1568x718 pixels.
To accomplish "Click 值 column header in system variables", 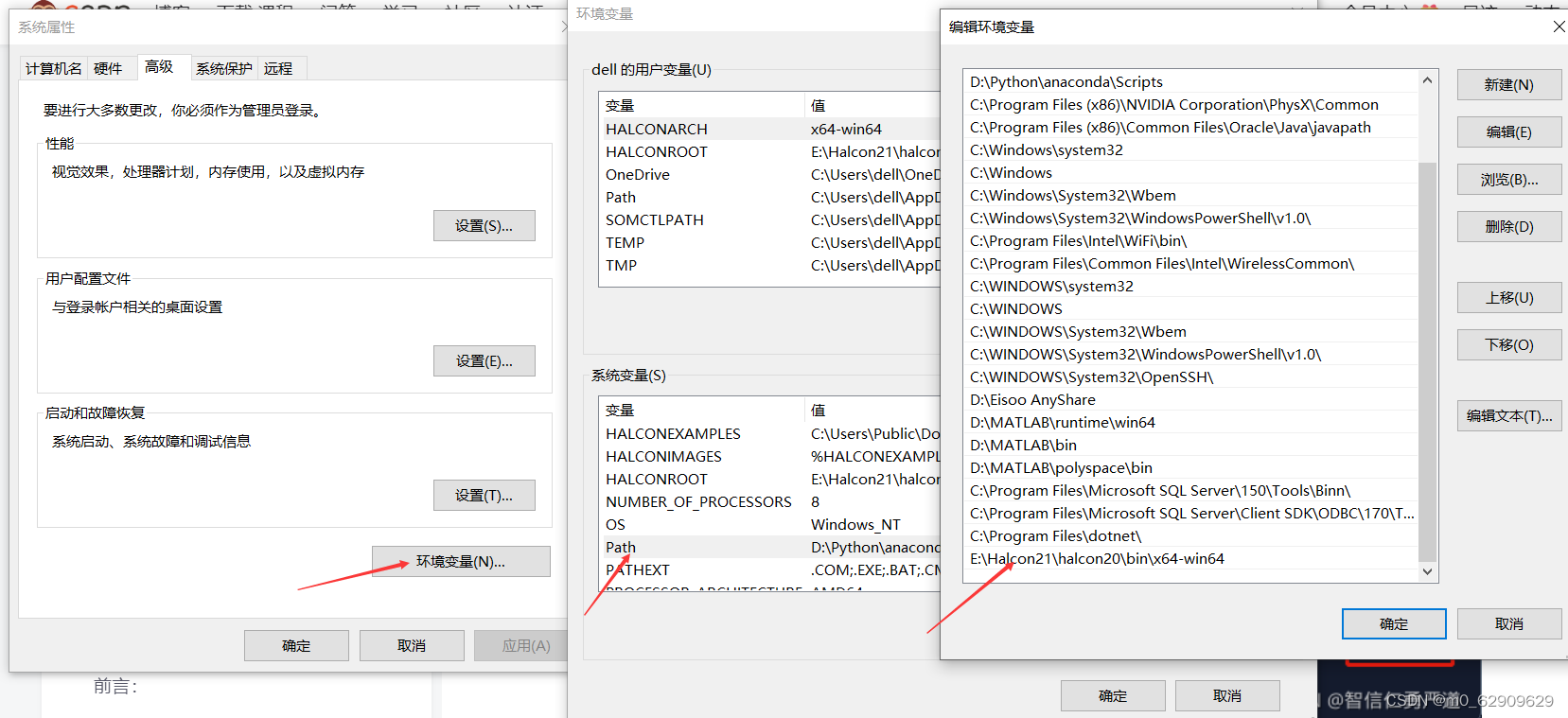I will tap(872, 411).
